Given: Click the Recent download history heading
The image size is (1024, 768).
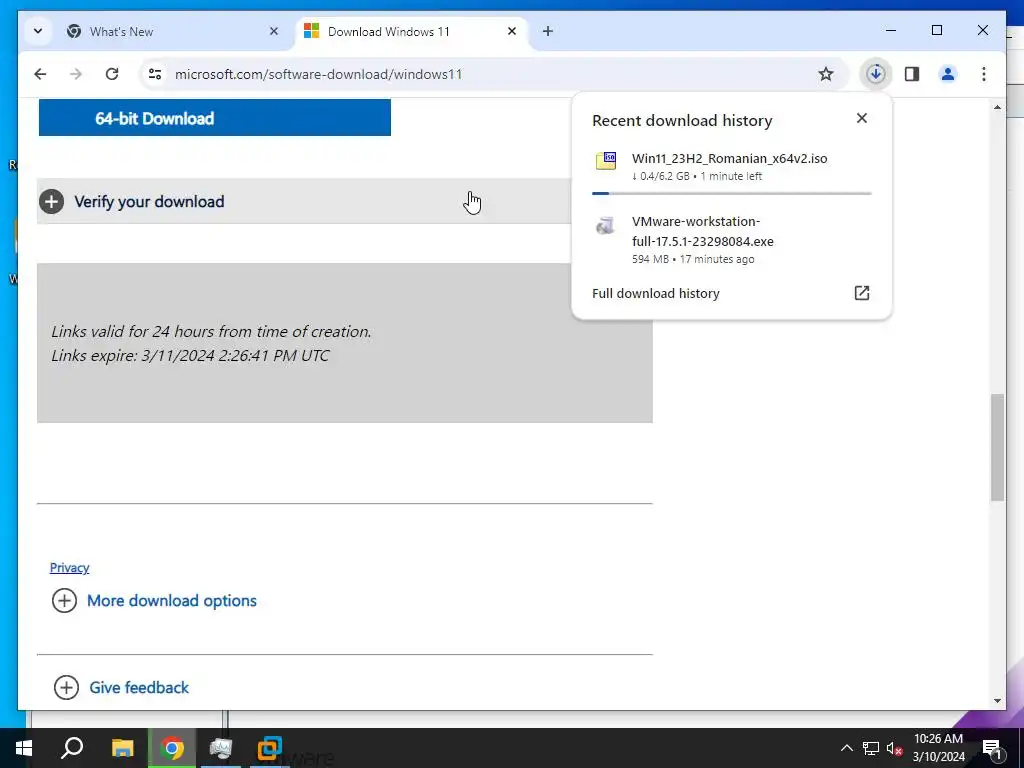Looking at the screenshot, I should pyautogui.click(x=682, y=120).
